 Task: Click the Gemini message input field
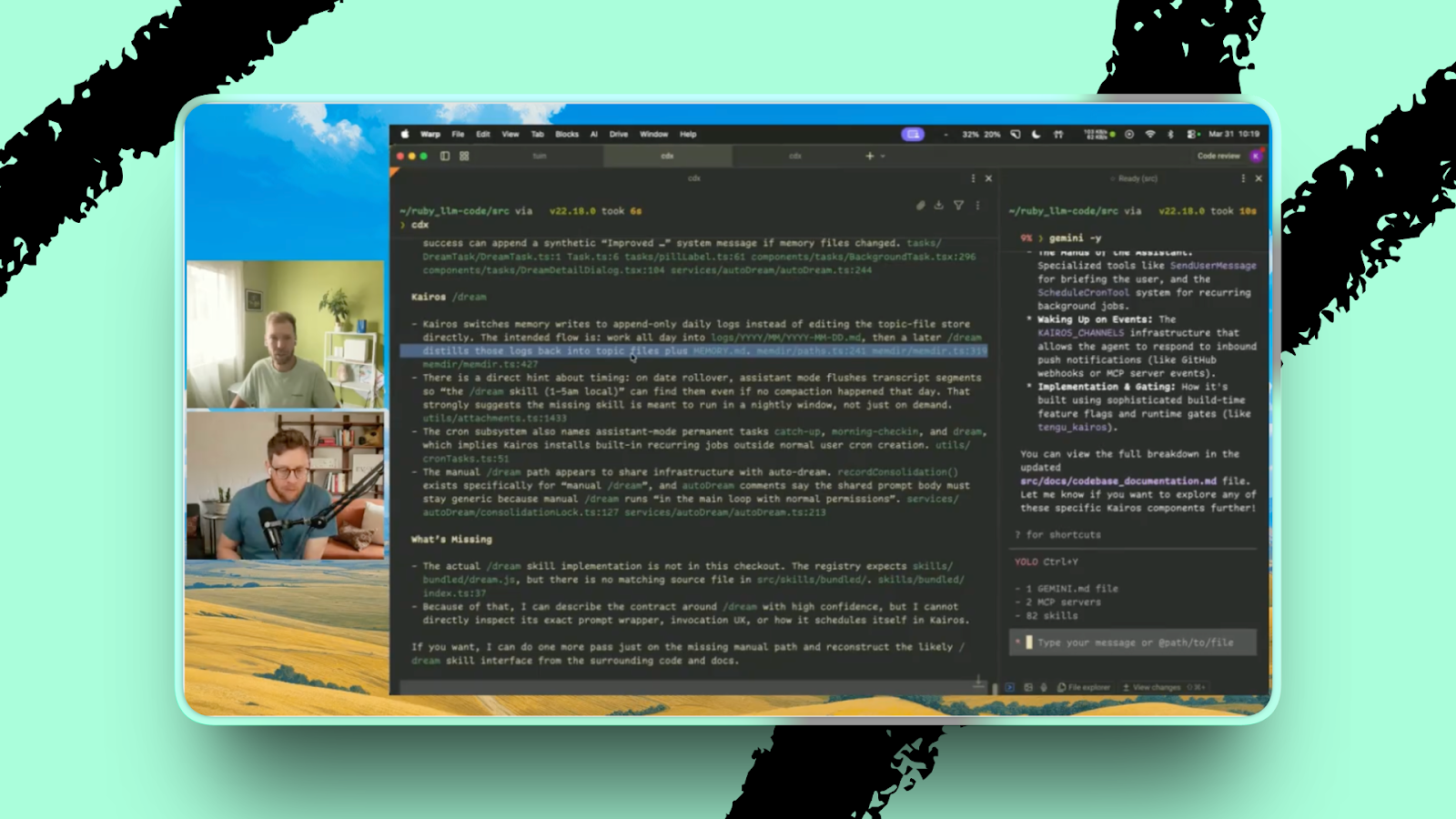coord(1136,642)
